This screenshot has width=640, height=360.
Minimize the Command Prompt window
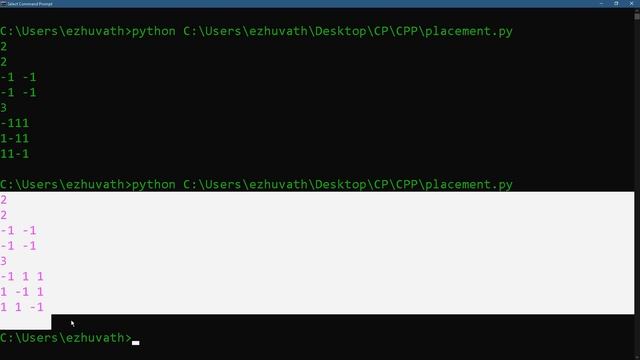coord(601,4)
